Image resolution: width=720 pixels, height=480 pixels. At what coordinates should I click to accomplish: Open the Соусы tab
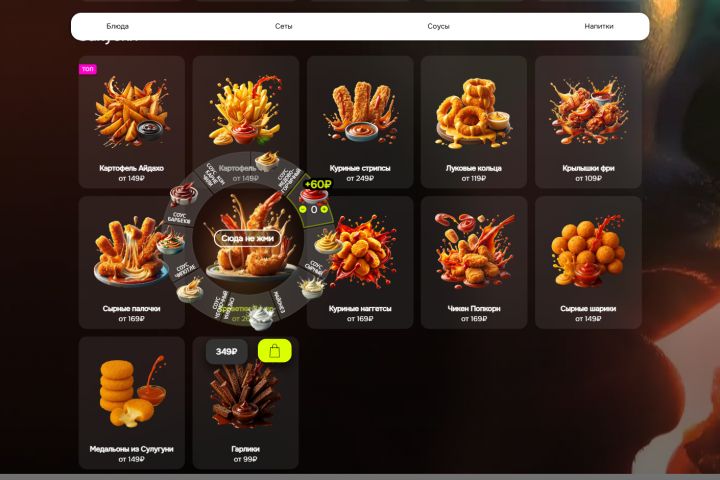coord(438,26)
